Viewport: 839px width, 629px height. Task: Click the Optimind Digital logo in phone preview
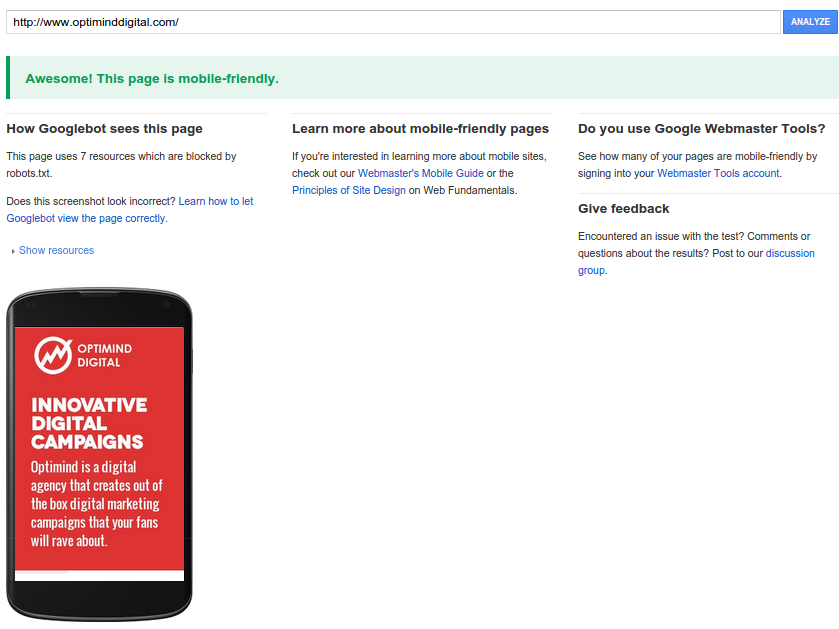click(x=83, y=355)
